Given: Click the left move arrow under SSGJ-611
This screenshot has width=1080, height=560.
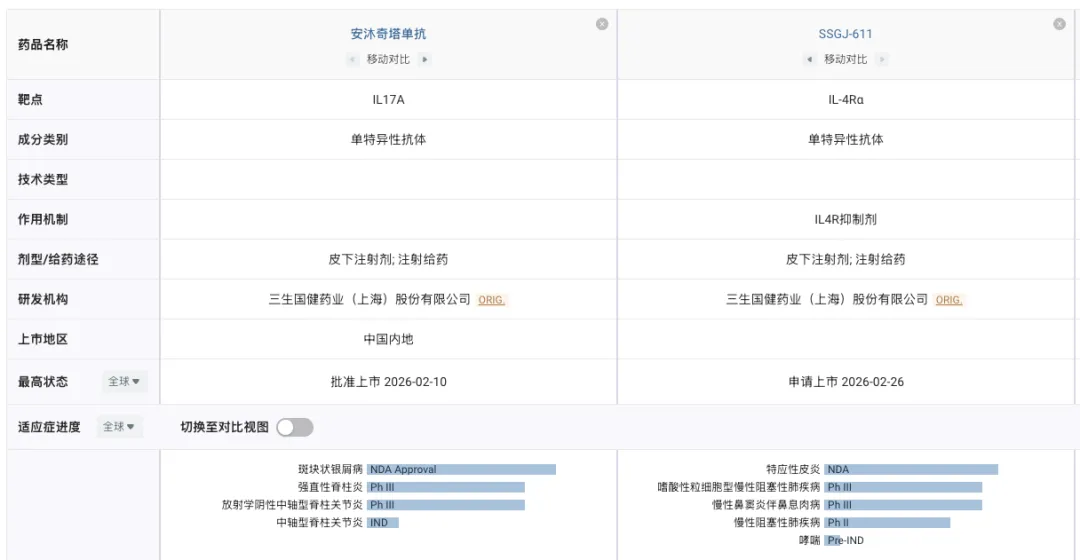Looking at the screenshot, I should pyautogui.click(x=809, y=60).
